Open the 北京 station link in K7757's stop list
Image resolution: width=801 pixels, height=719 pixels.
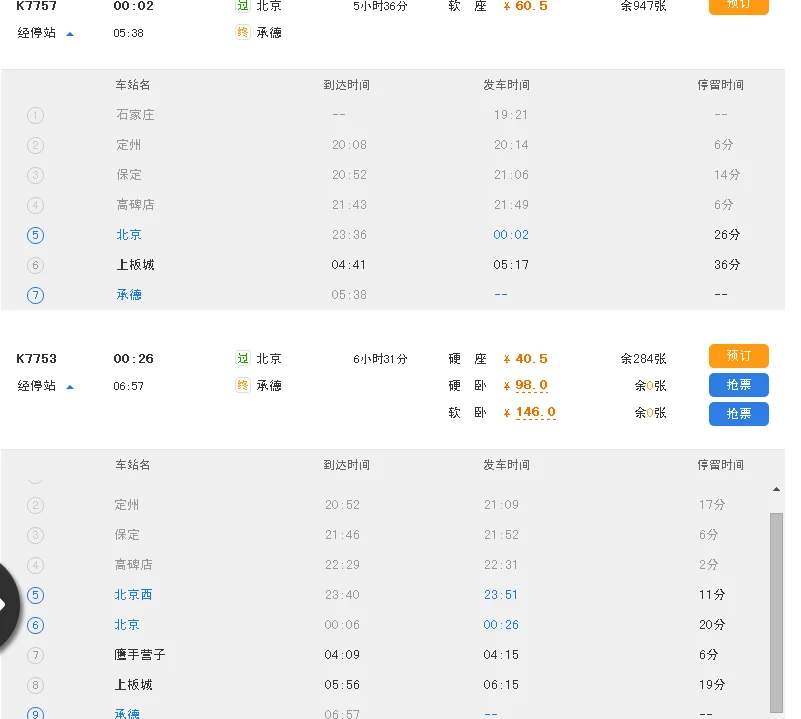(x=128, y=235)
